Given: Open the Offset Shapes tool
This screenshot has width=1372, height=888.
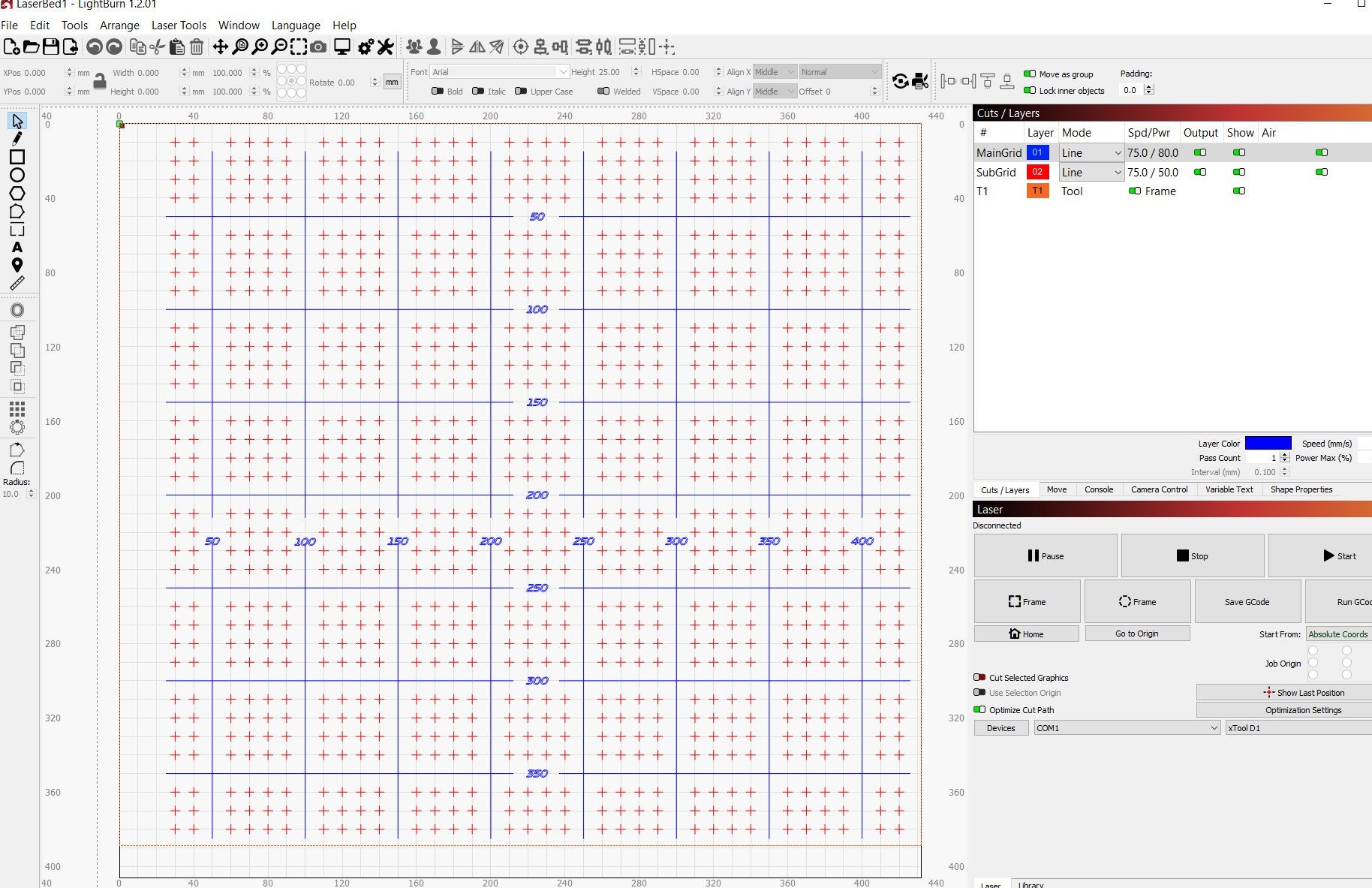Looking at the screenshot, I should coord(17,309).
